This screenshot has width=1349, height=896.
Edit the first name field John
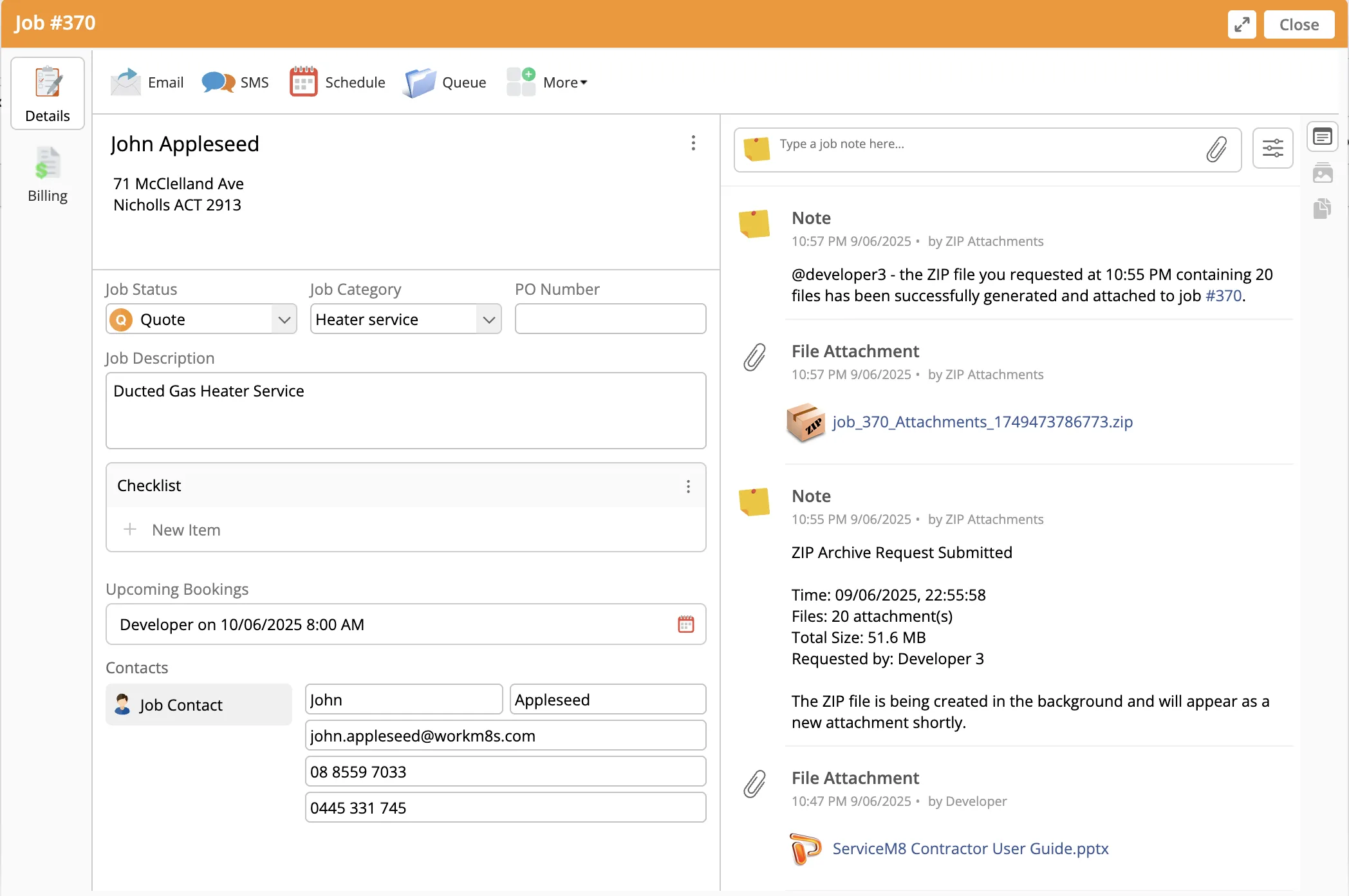404,700
